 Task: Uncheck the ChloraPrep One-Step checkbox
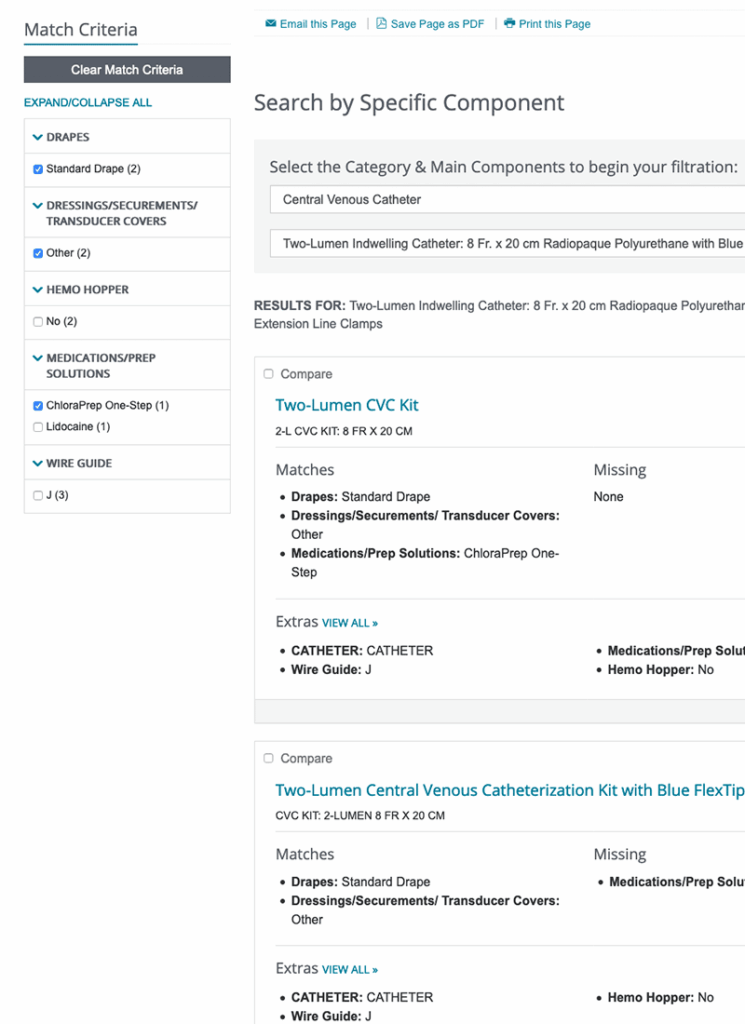point(38,406)
